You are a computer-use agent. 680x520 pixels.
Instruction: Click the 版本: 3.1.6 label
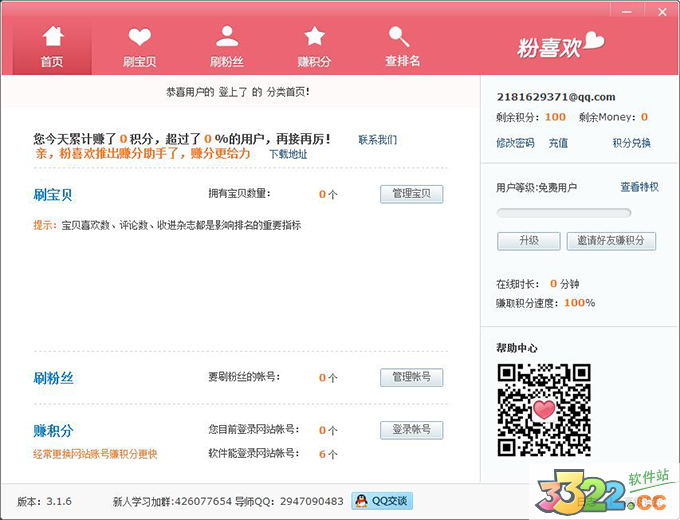click(x=44, y=501)
